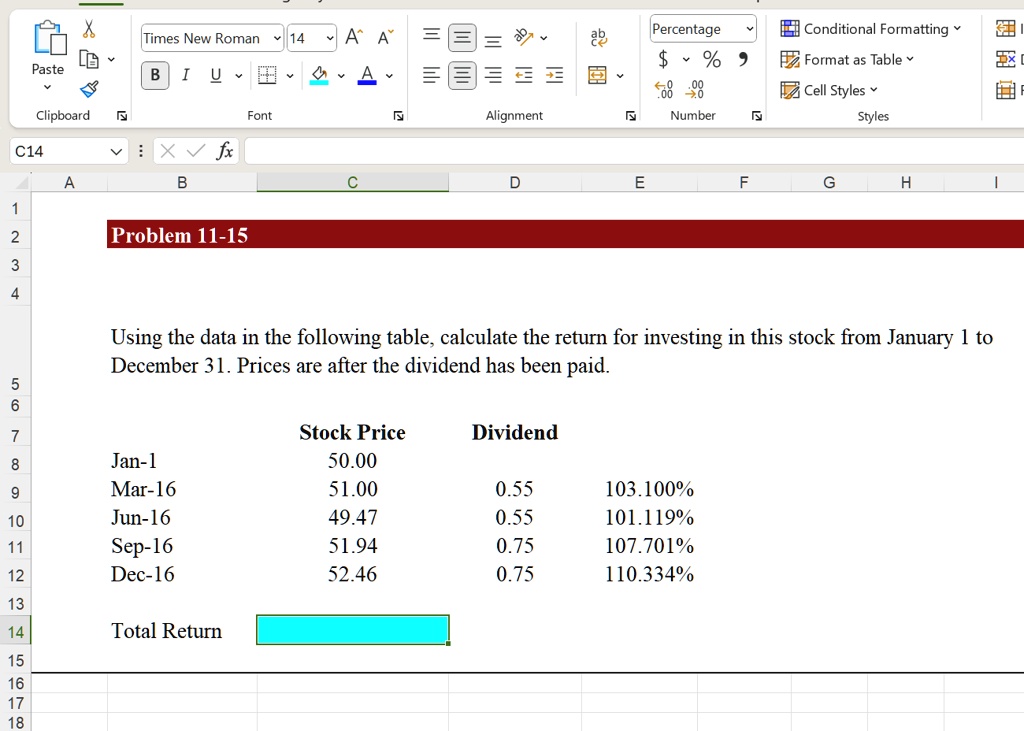
Task: Toggle Bold formatting
Action: [155, 75]
